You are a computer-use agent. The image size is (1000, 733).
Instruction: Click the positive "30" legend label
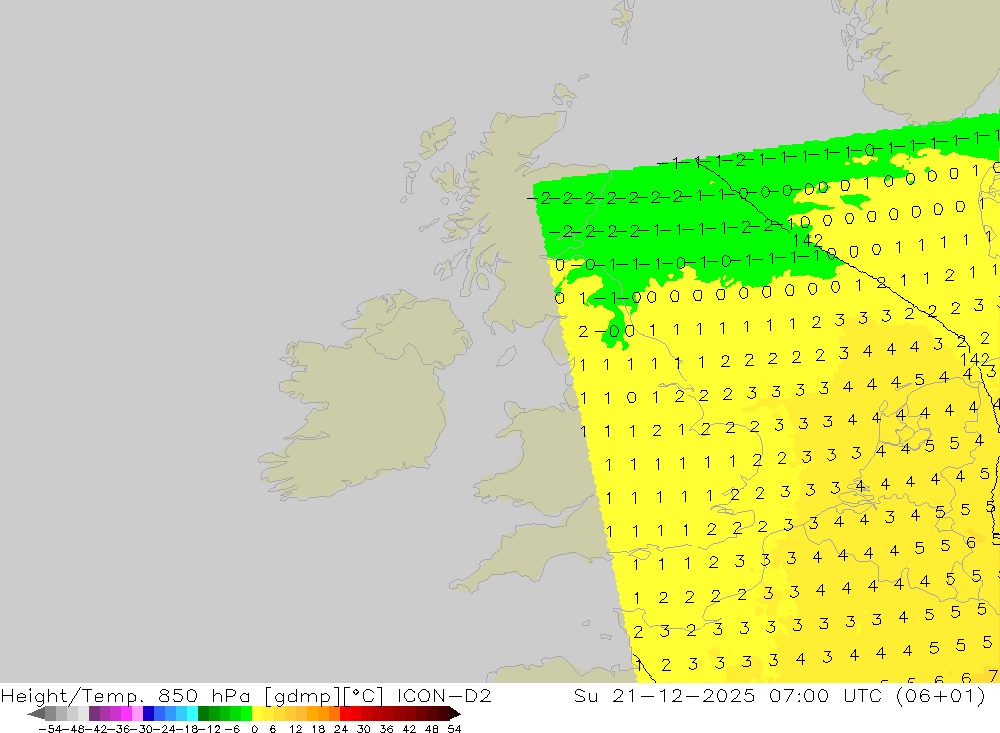pyautogui.click(x=364, y=729)
